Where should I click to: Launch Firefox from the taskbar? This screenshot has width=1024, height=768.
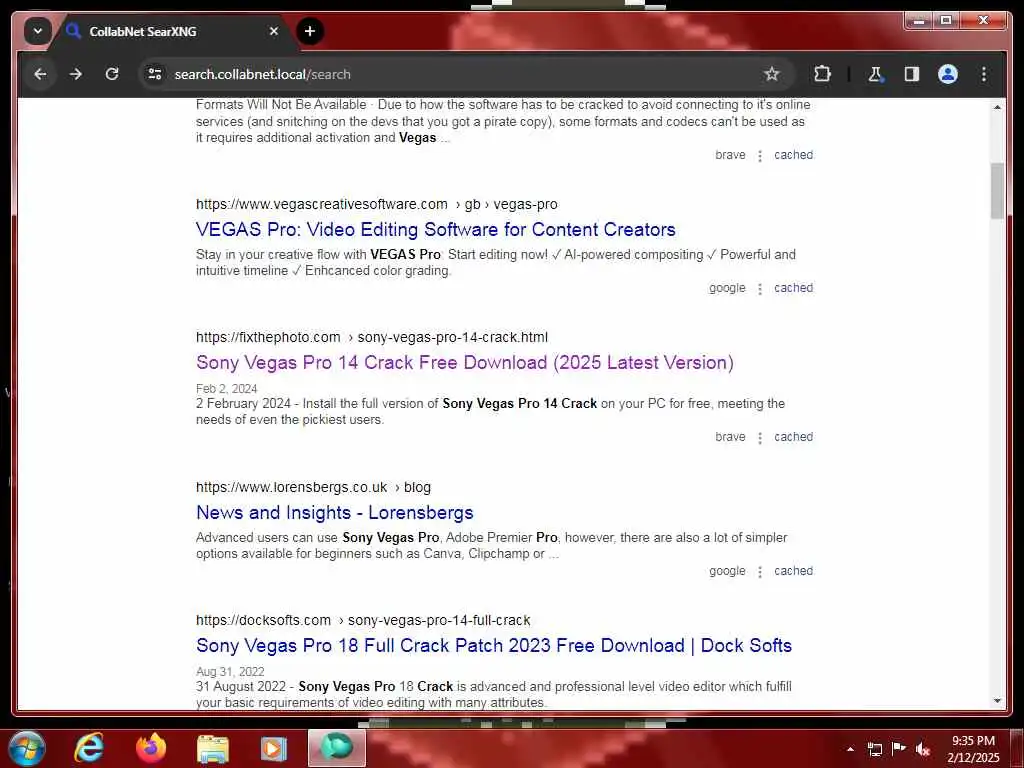click(151, 748)
